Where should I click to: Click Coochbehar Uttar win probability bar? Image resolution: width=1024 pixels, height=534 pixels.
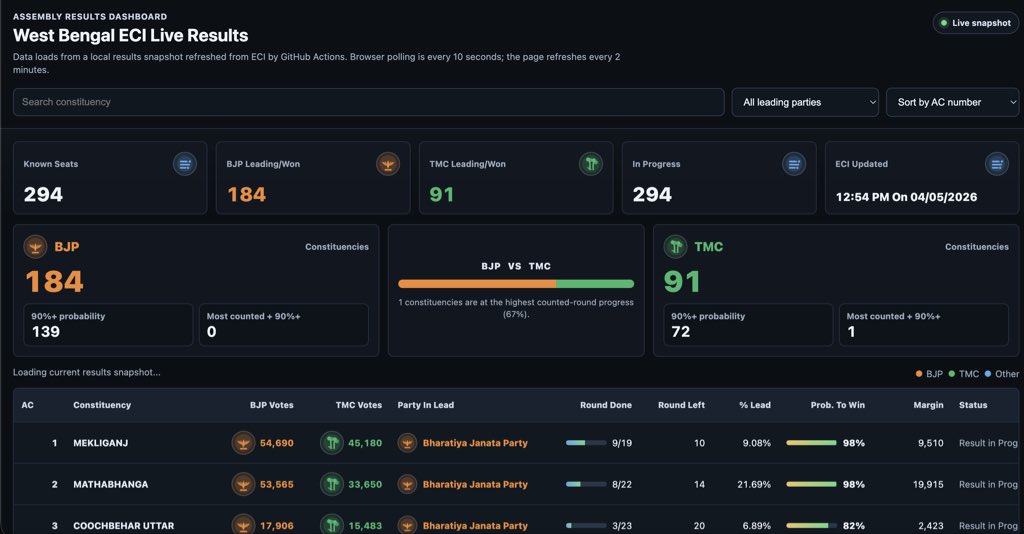point(811,526)
